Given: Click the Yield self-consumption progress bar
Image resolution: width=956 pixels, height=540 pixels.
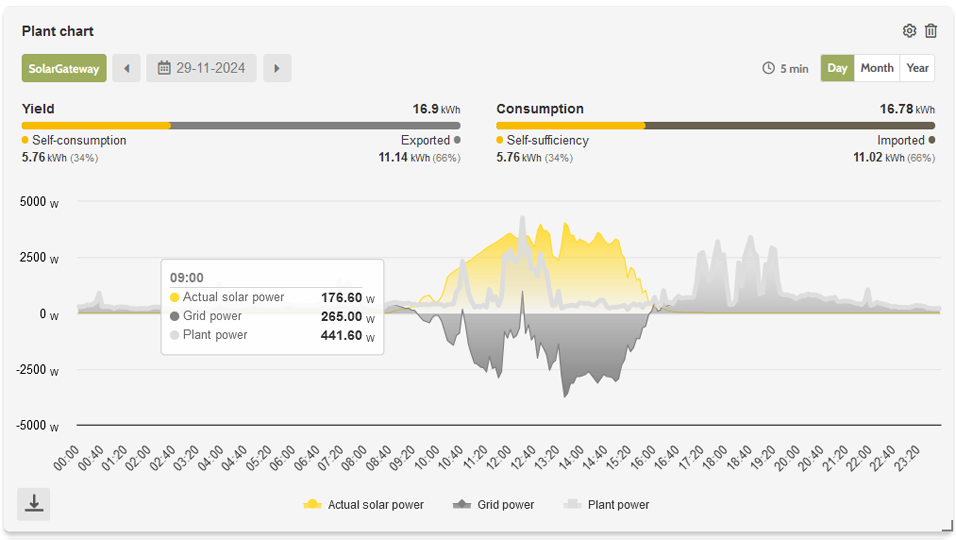Looking at the screenshot, I should (96, 126).
